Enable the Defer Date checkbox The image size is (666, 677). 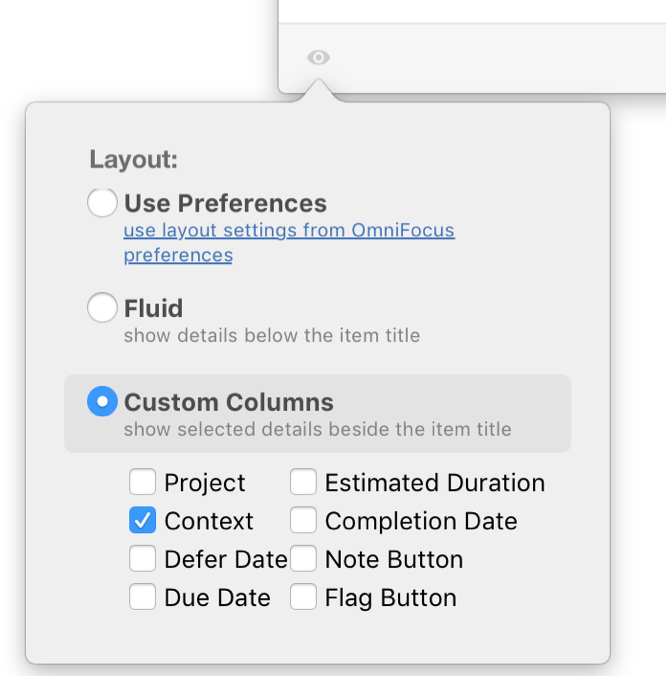(x=143, y=559)
